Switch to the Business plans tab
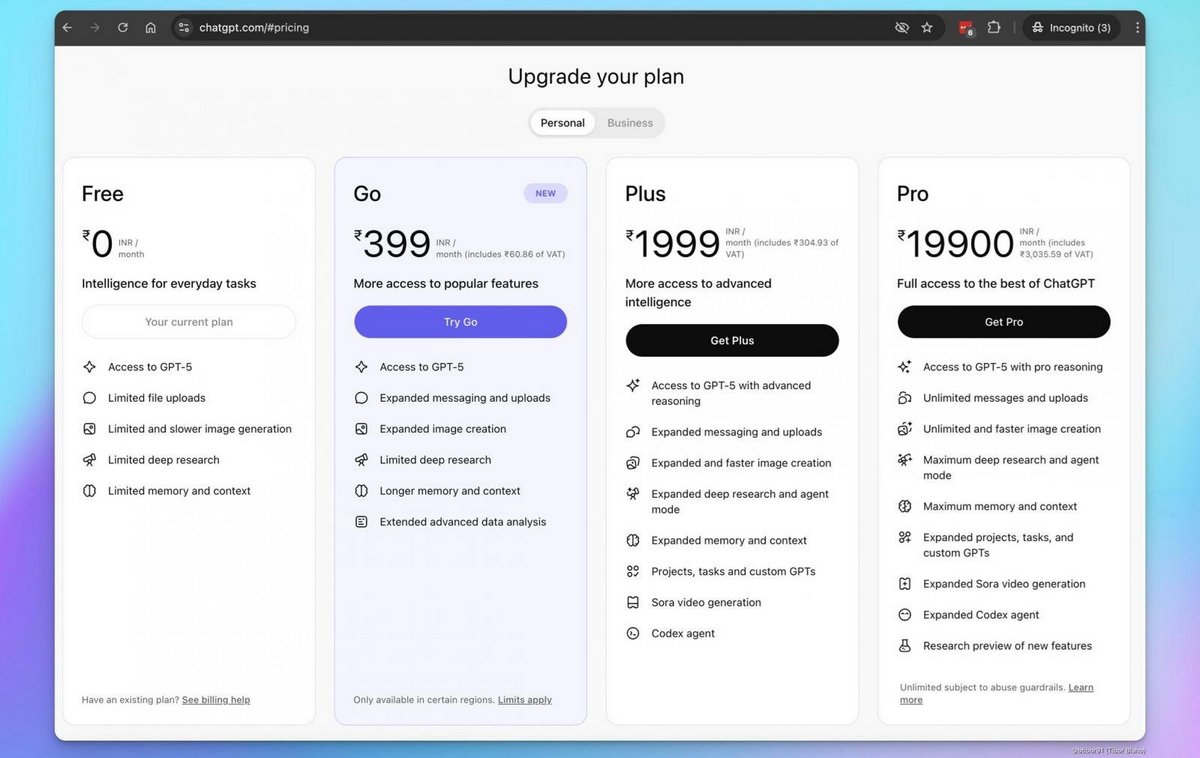 coord(630,123)
